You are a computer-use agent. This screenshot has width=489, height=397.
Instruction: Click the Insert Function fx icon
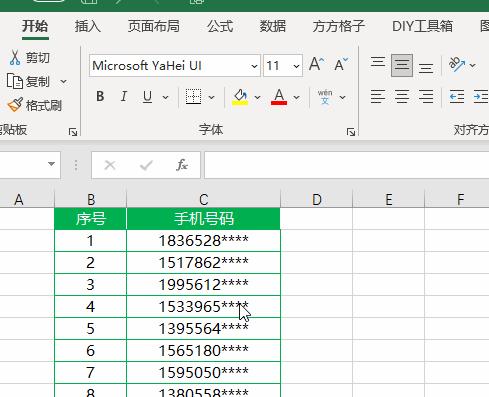point(182,165)
